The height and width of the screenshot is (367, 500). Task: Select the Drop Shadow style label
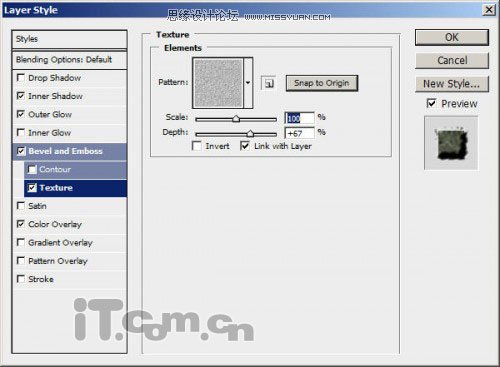(x=55, y=78)
